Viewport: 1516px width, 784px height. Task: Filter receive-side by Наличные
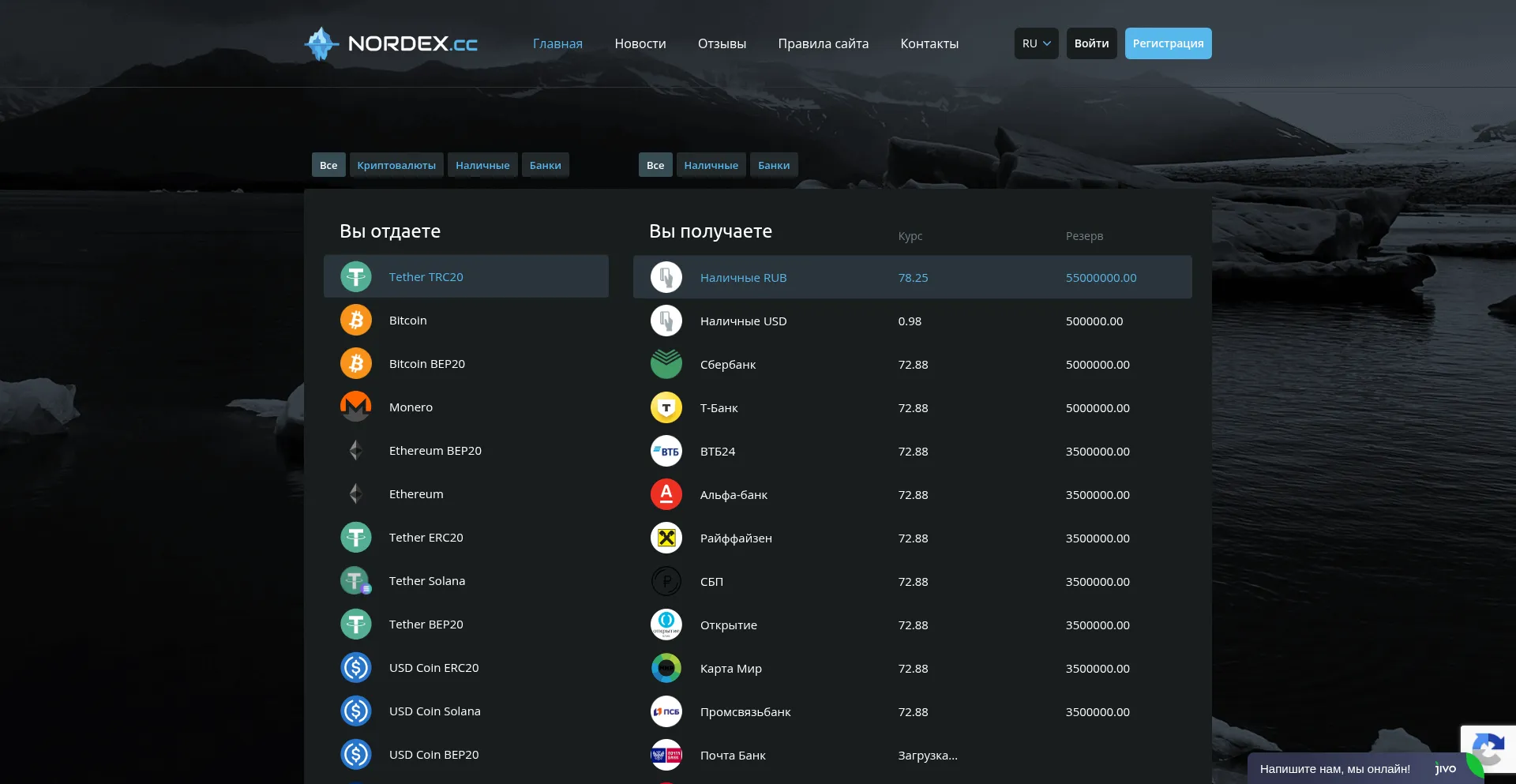click(x=711, y=165)
